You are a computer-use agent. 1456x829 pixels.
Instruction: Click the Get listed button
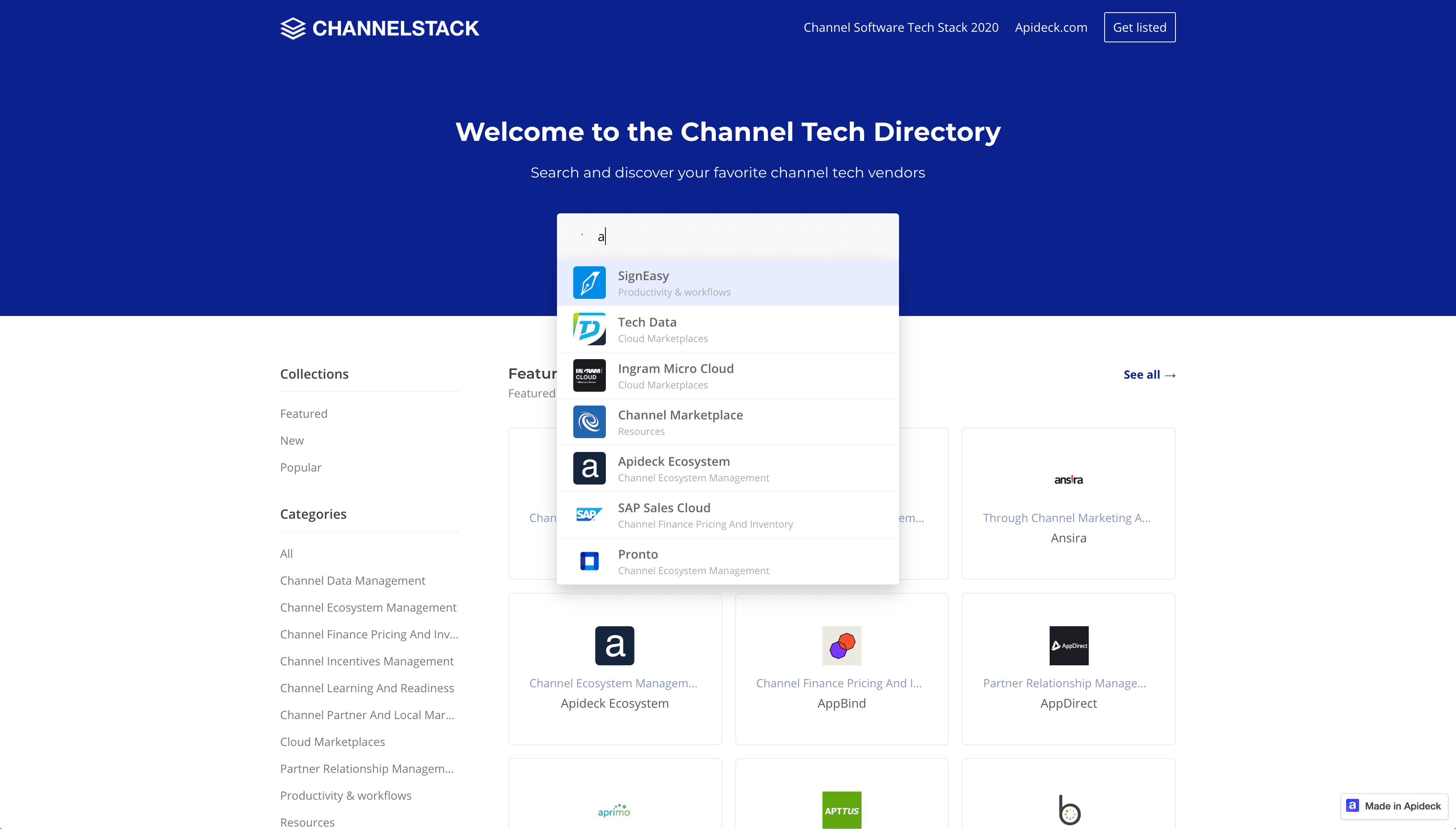coord(1139,27)
